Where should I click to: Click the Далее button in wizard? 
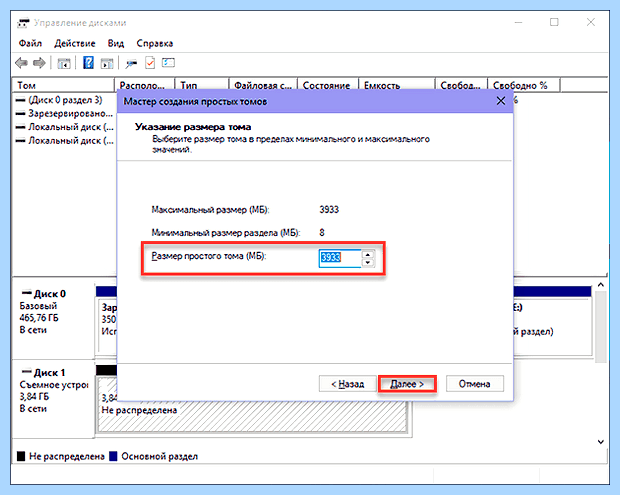tap(407, 384)
